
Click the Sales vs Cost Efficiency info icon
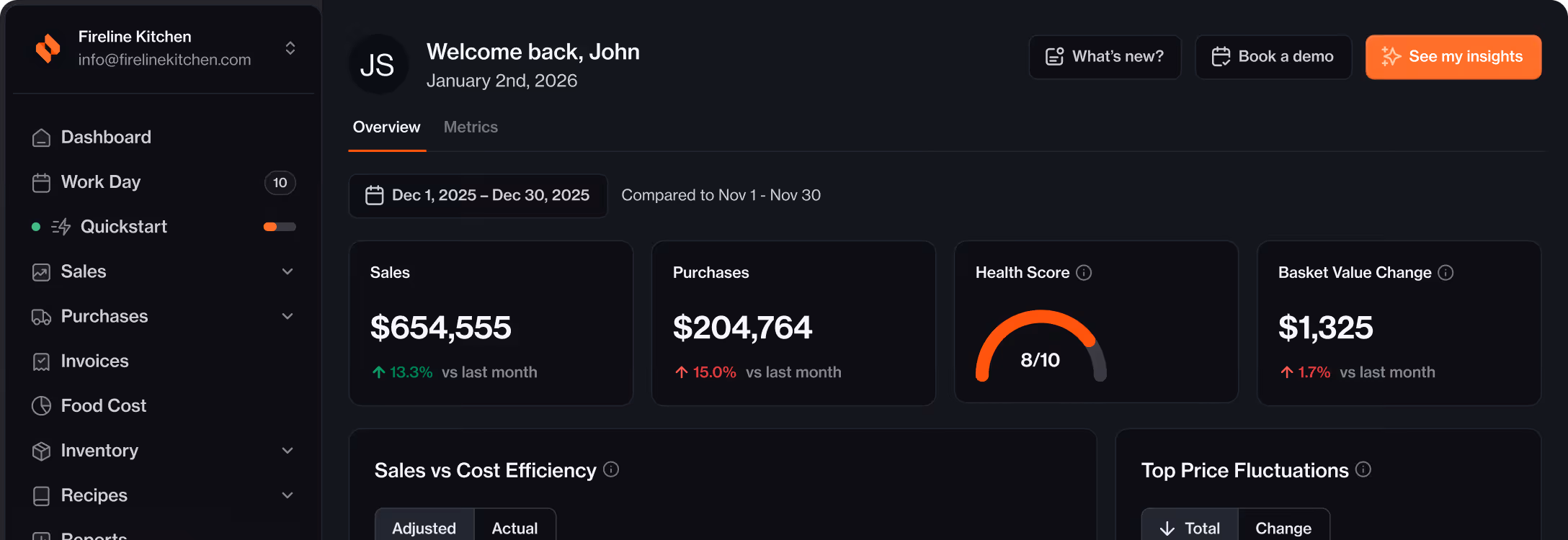[x=611, y=469]
